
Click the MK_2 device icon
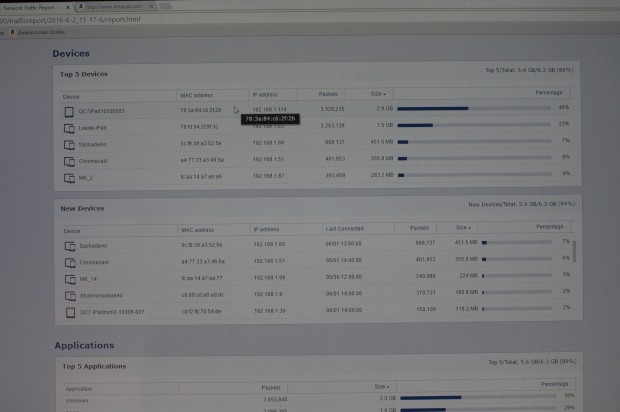(x=69, y=176)
